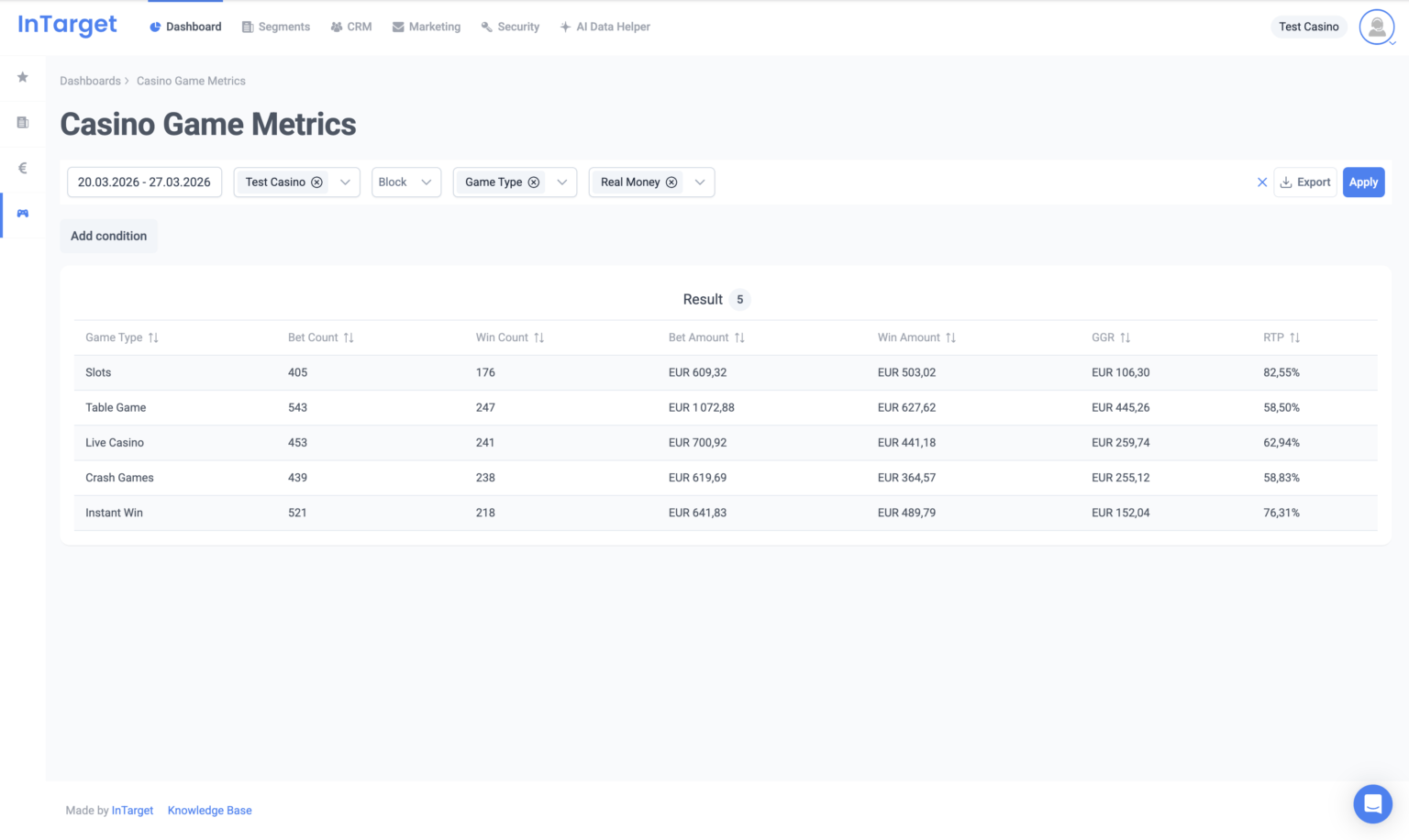Expand the Test Casino dropdown arrow

click(x=345, y=182)
